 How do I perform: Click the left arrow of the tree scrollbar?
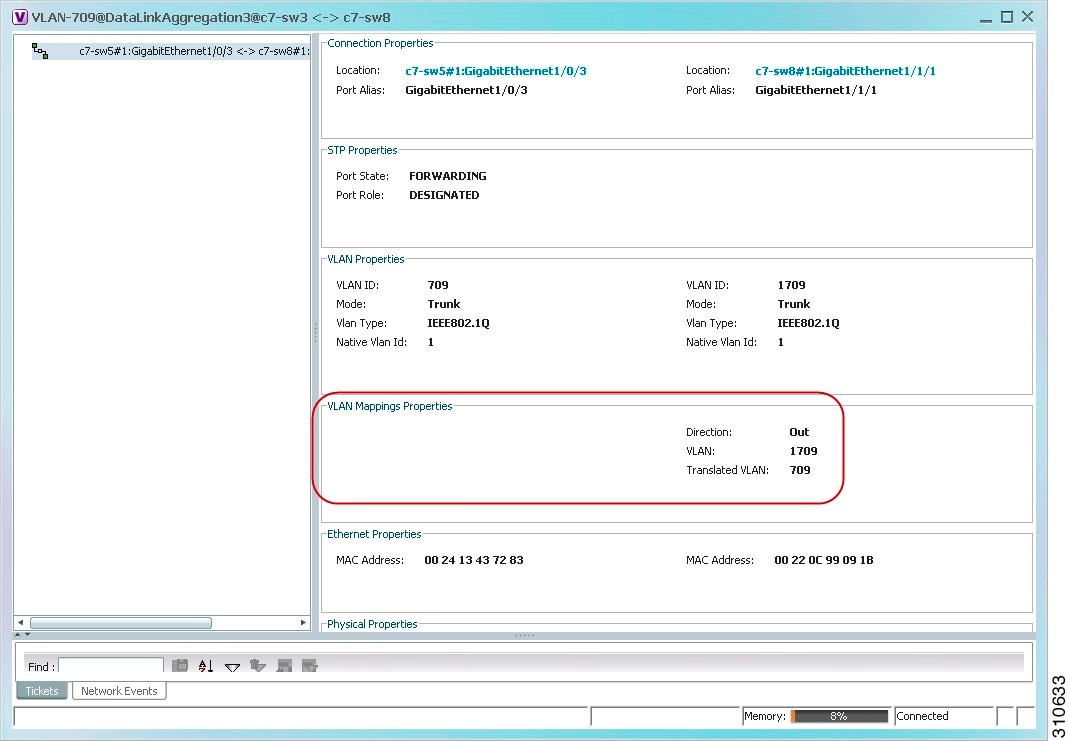pos(20,622)
